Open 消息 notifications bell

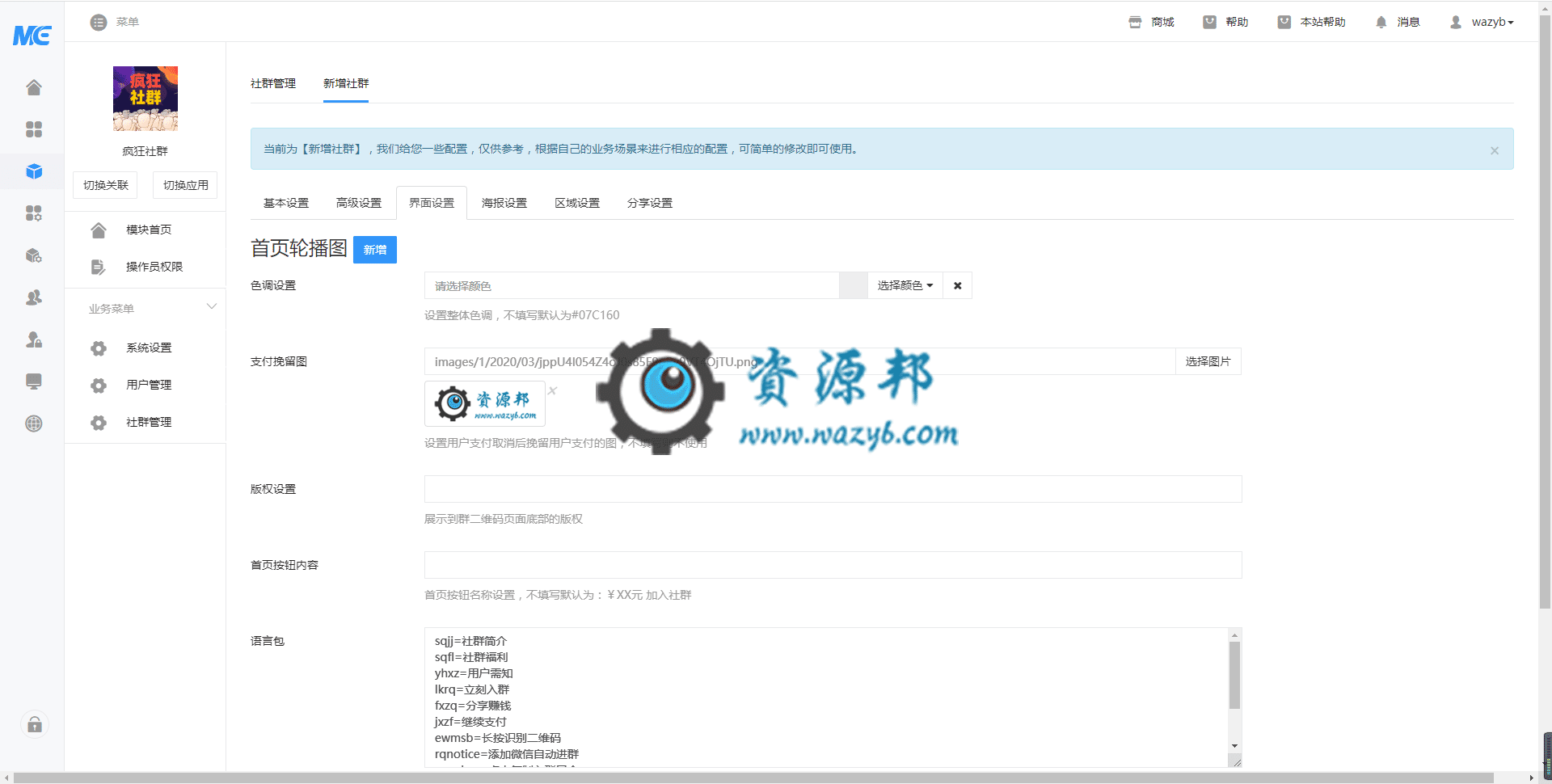click(1398, 22)
